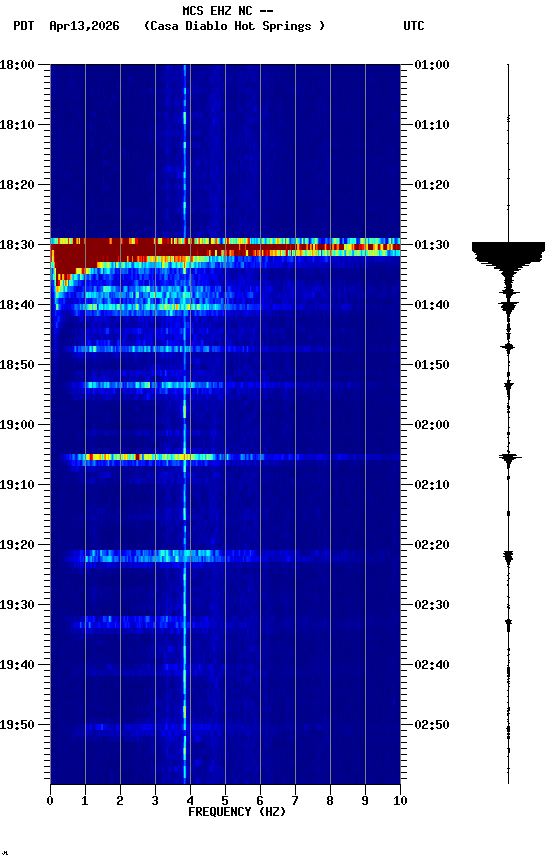Click frequency axis tick label '1'

click(85, 801)
